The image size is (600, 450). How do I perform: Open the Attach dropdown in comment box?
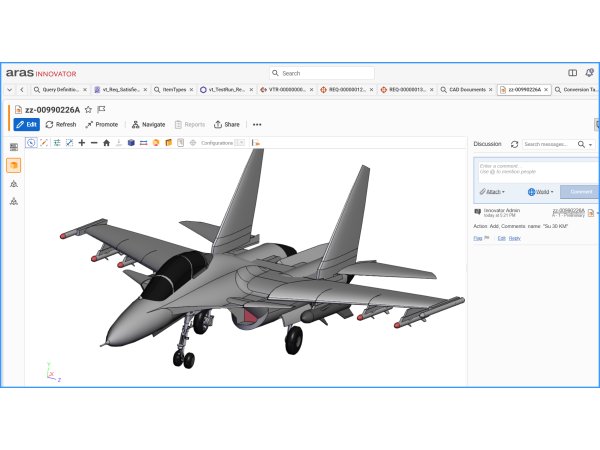pos(491,191)
